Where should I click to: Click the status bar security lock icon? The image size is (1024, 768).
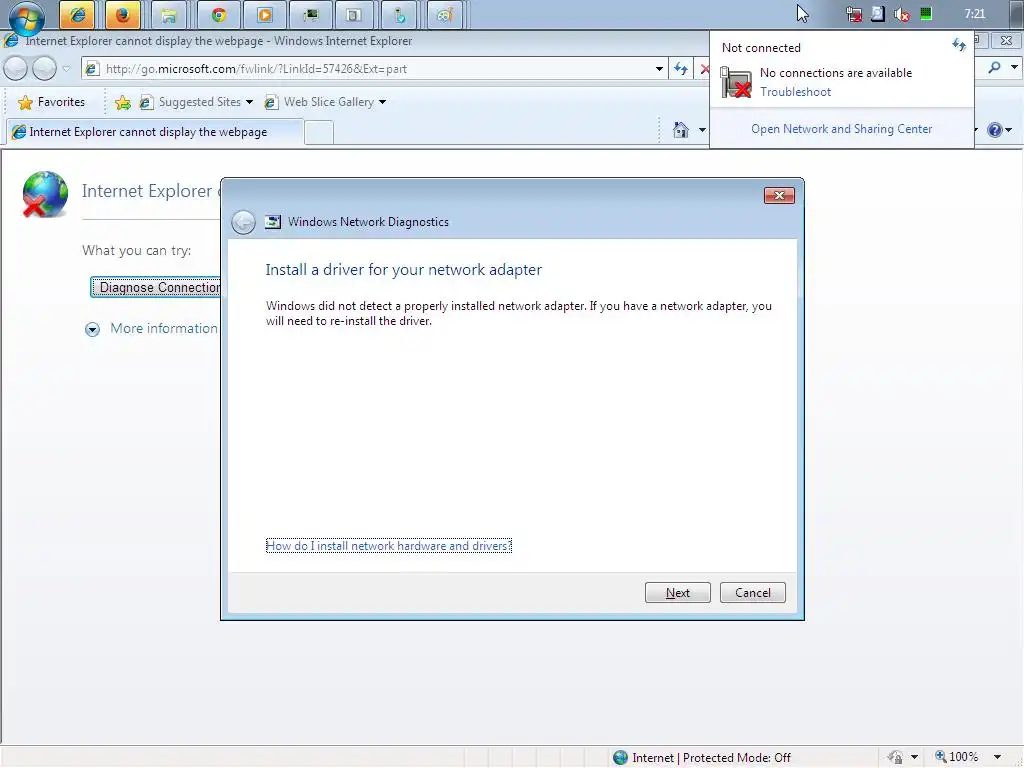[x=895, y=758]
